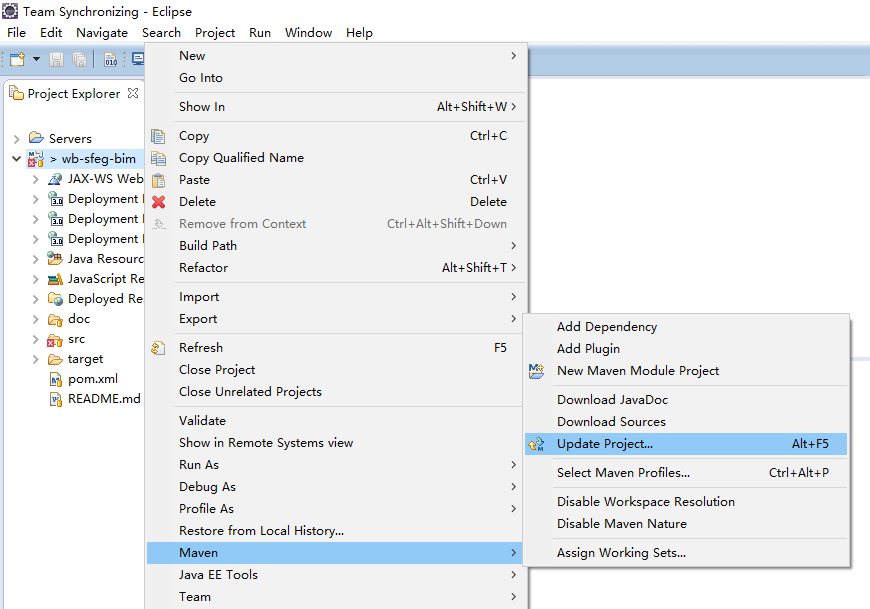Choose New Maven Module Project
Viewport: 870px width, 609px height.
686,371
